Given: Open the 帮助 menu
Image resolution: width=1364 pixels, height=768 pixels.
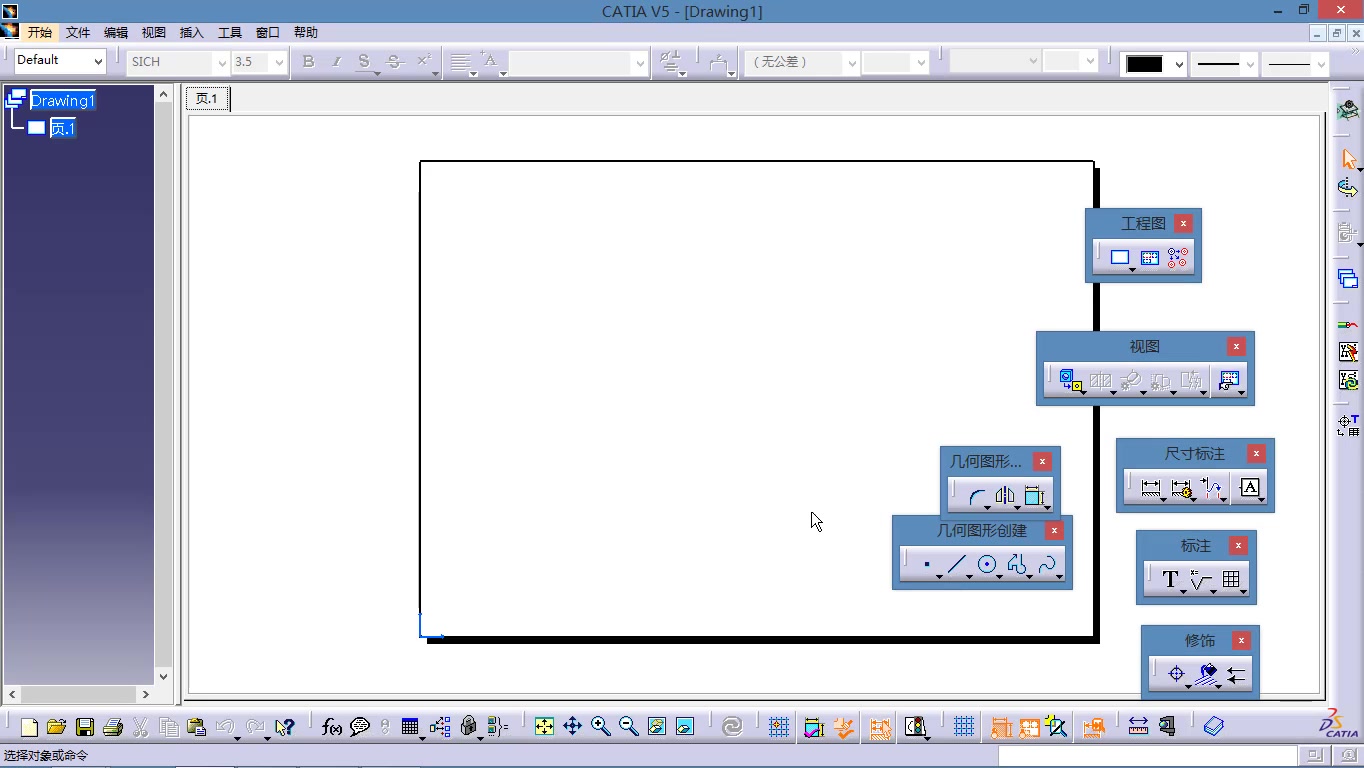Looking at the screenshot, I should coord(306,32).
